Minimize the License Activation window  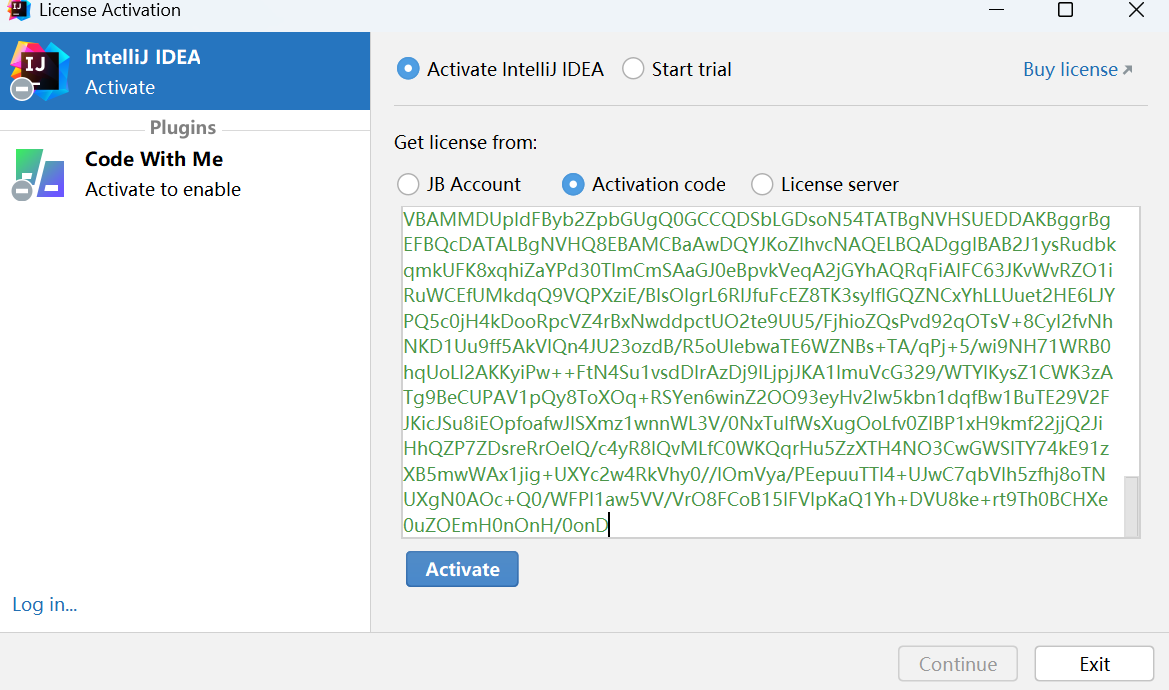click(996, 10)
